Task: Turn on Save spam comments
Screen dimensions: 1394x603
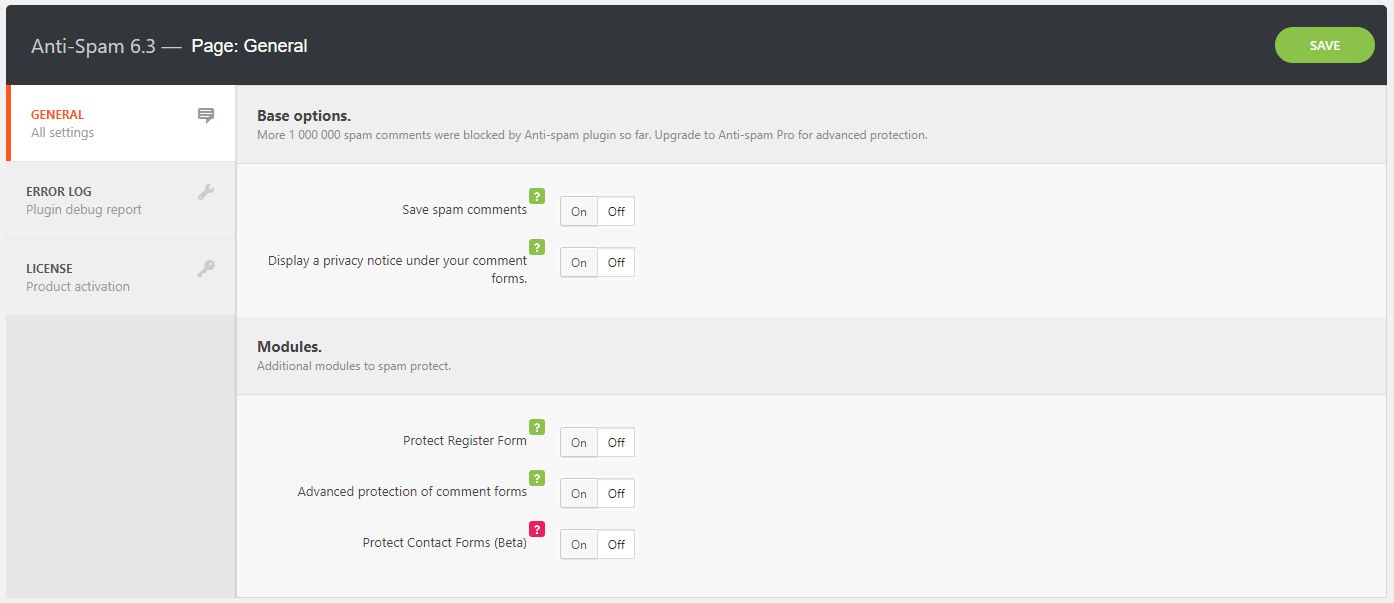Action: 578,211
